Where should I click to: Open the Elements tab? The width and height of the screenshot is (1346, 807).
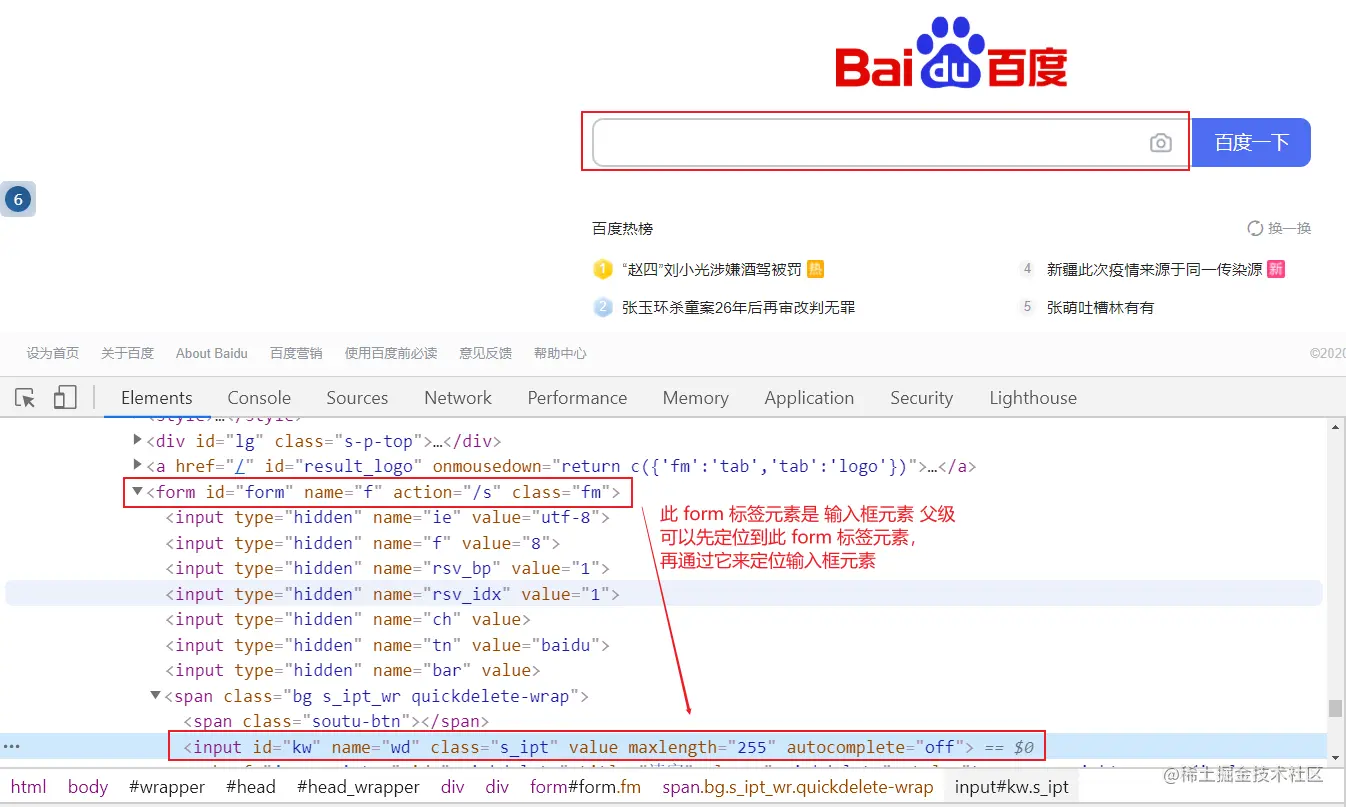click(x=157, y=398)
